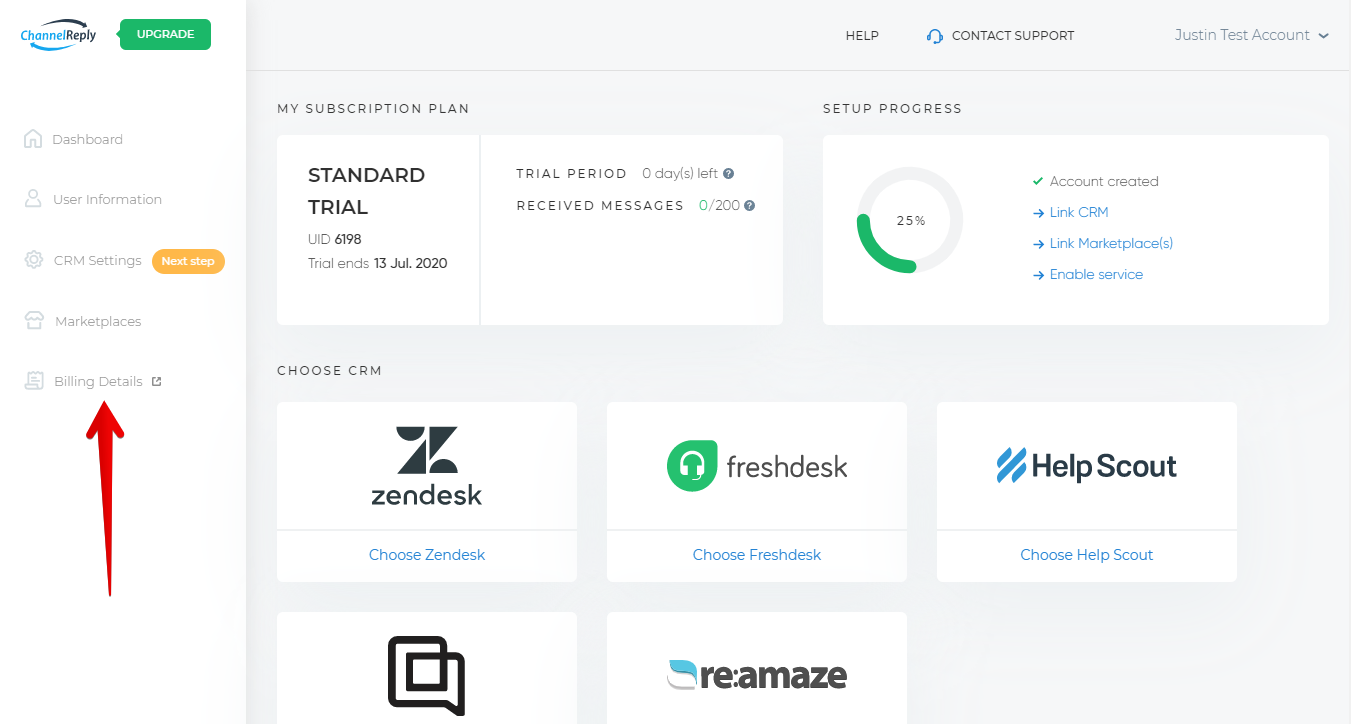Viewport: 1351px width, 724px height.
Task: Click the orange Next step badge
Action: click(188, 261)
